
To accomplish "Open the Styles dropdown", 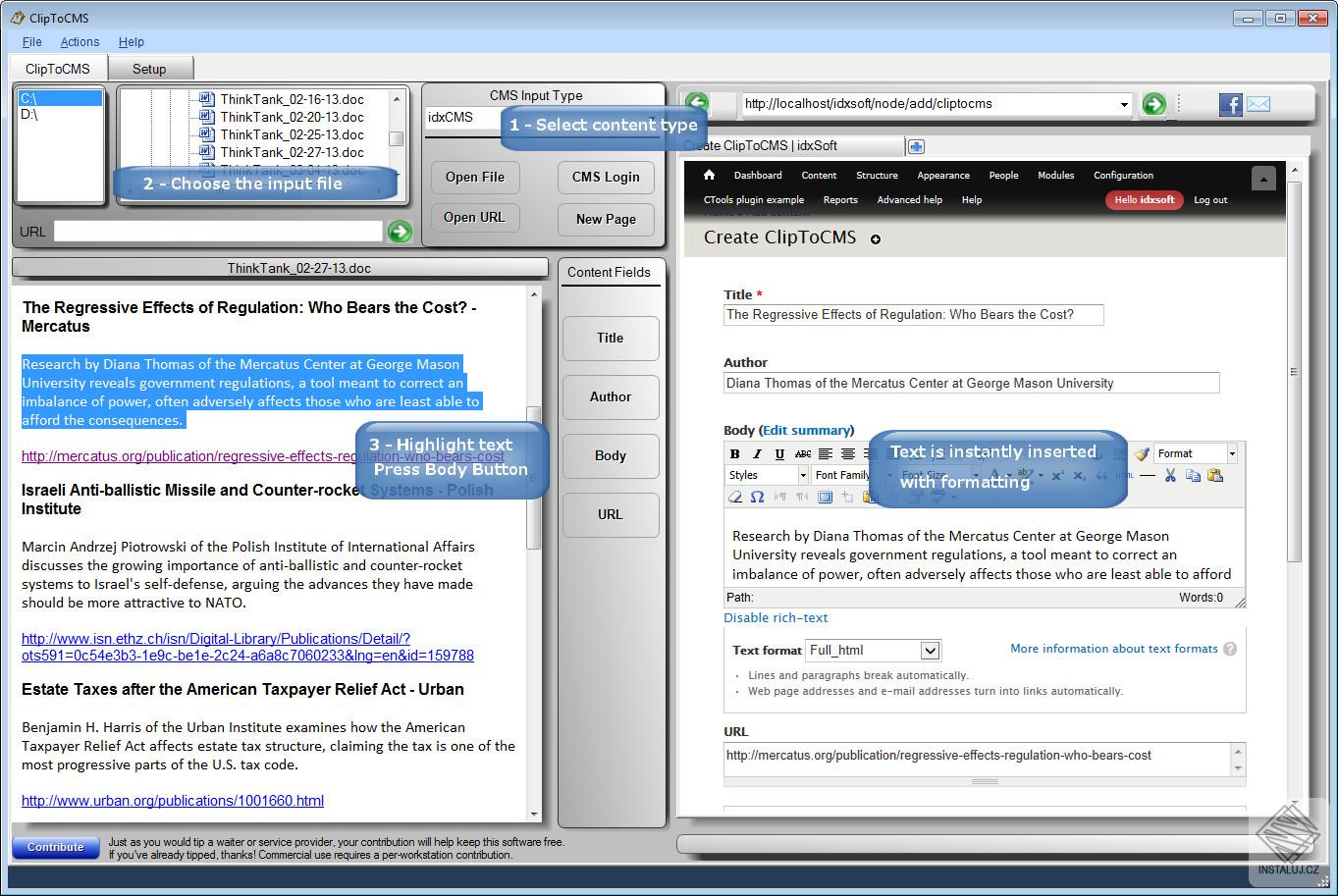I will pos(768,475).
